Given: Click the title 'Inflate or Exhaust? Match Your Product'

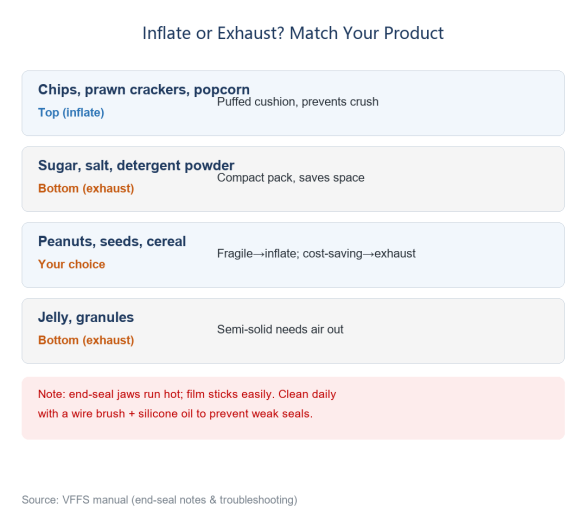Looking at the screenshot, I should [x=293, y=33].
